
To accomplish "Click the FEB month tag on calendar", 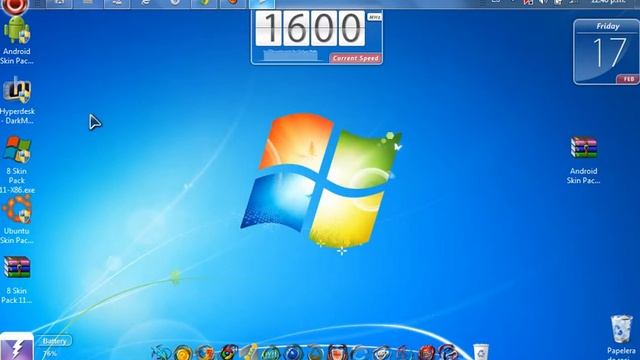I will 628,79.
